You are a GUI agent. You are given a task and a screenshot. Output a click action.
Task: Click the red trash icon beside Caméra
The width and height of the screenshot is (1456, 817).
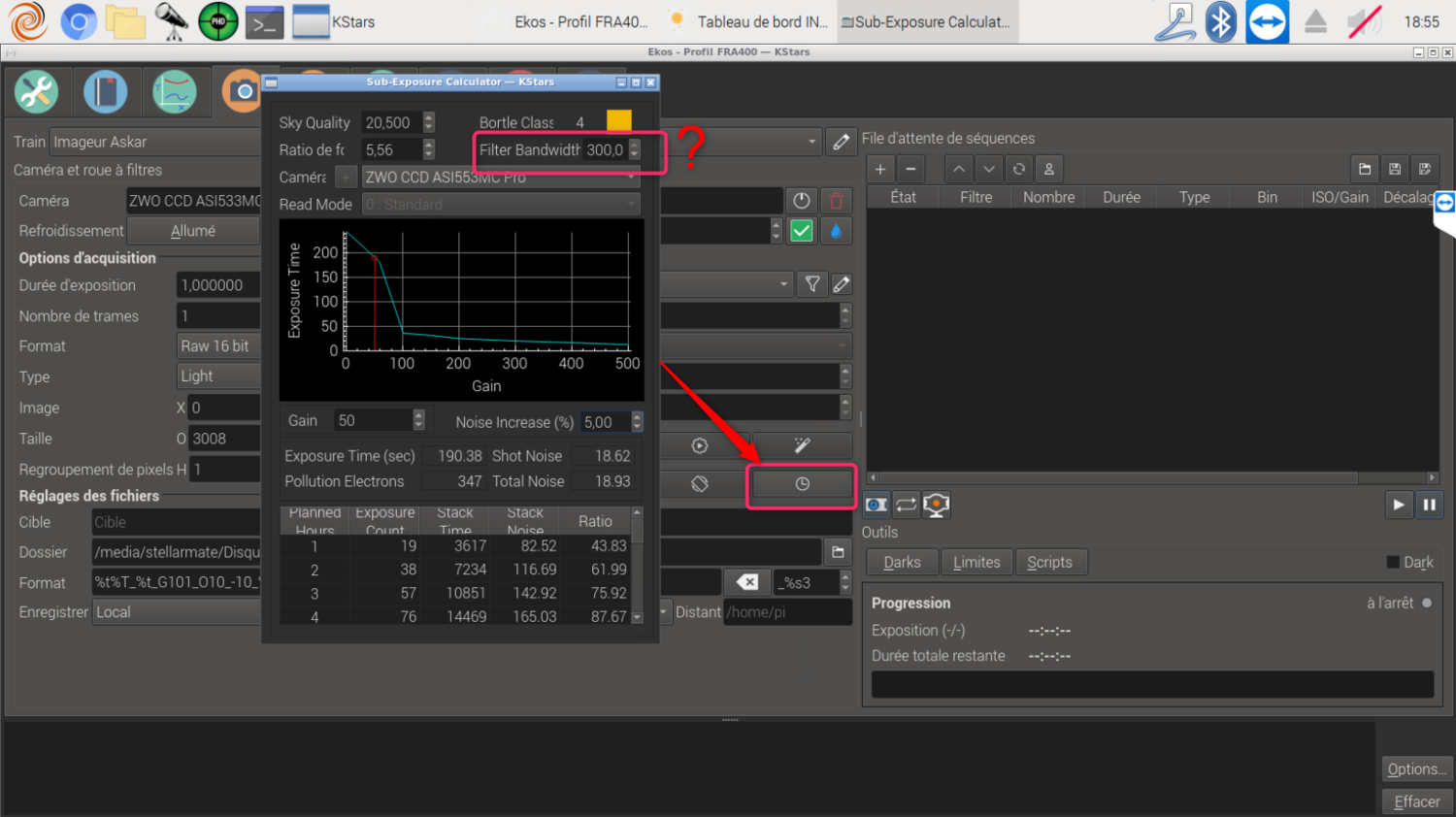click(x=836, y=201)
